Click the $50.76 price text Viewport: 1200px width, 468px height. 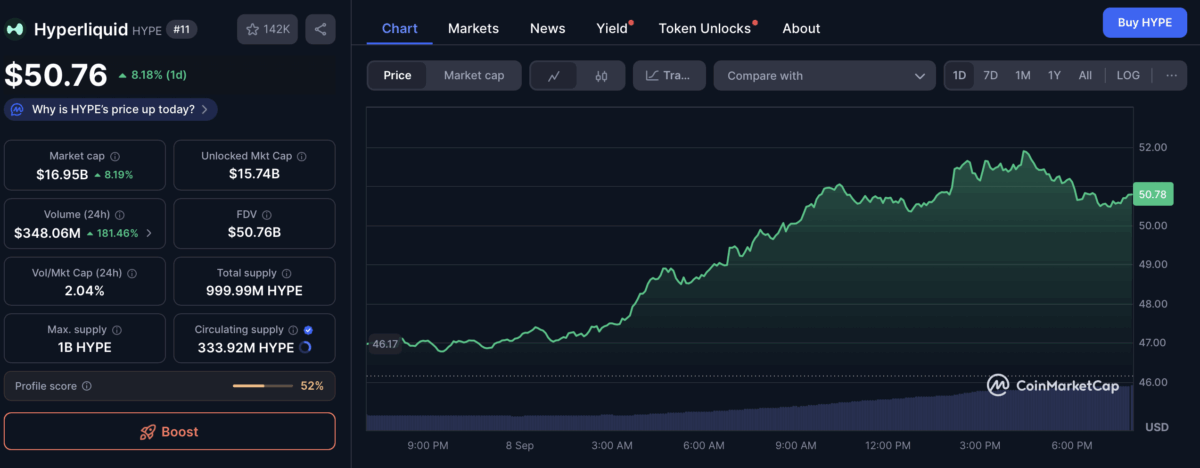pyautogui.click(x=56, y=76)
